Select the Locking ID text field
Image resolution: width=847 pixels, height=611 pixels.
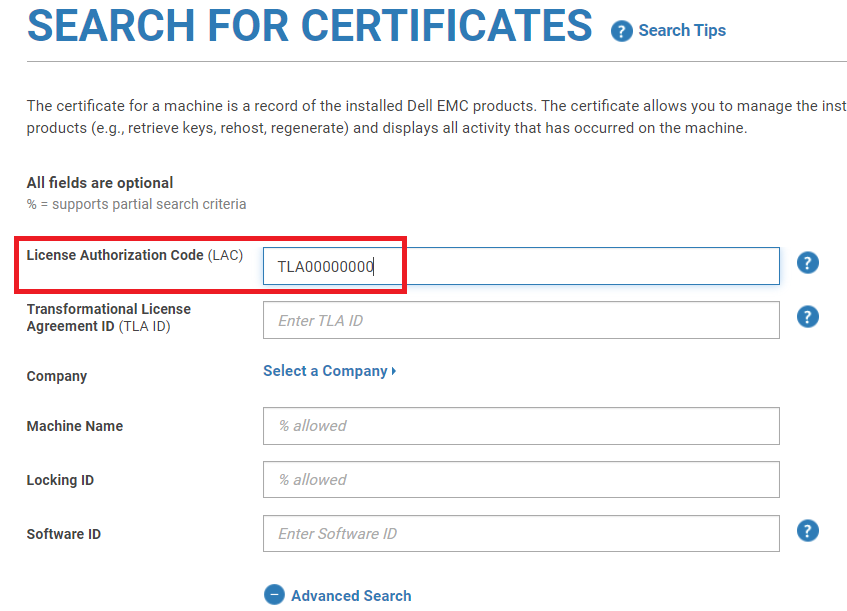(x=520, y=479)
